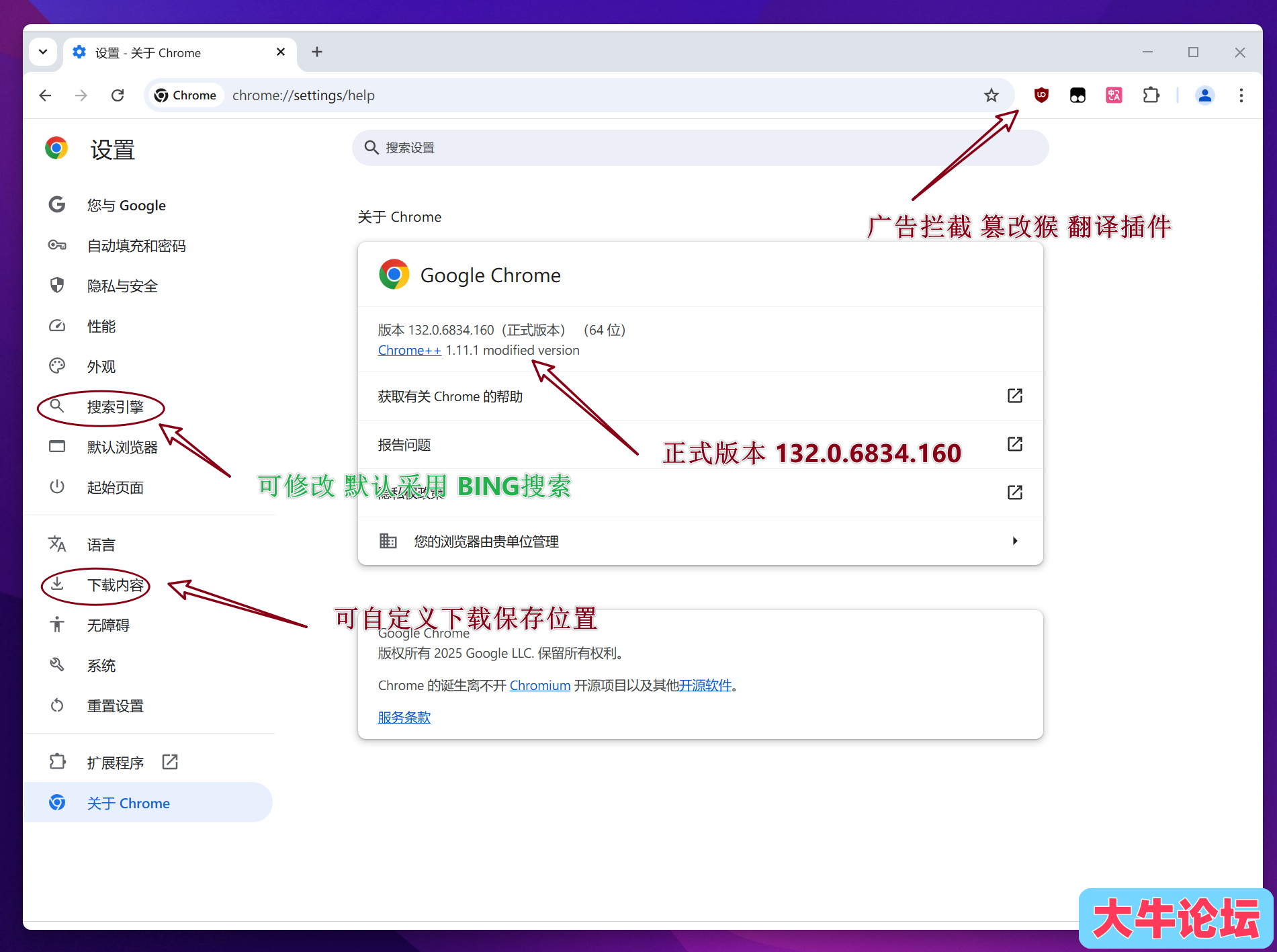Click the address bar URL

tap(304, 95)
